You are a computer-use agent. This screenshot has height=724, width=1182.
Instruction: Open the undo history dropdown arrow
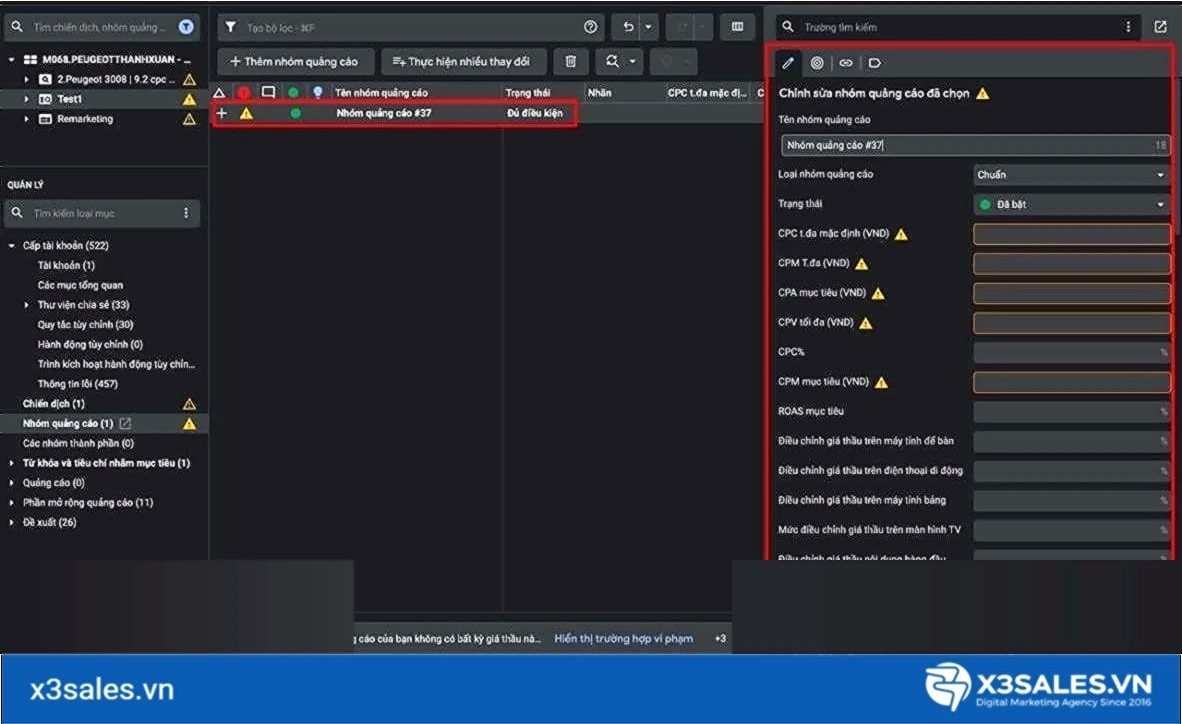coord(648,27)
